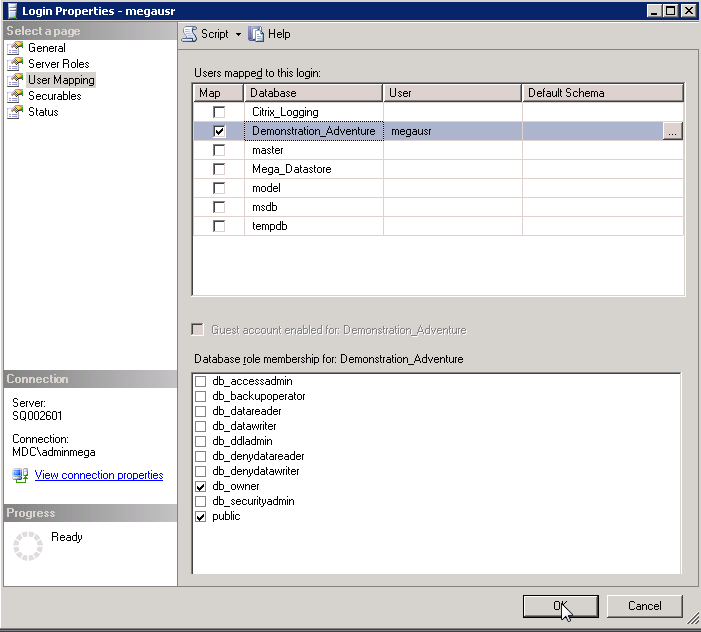701x632 pixels.
Task: Select the General page icon
Action: (15, 48)
